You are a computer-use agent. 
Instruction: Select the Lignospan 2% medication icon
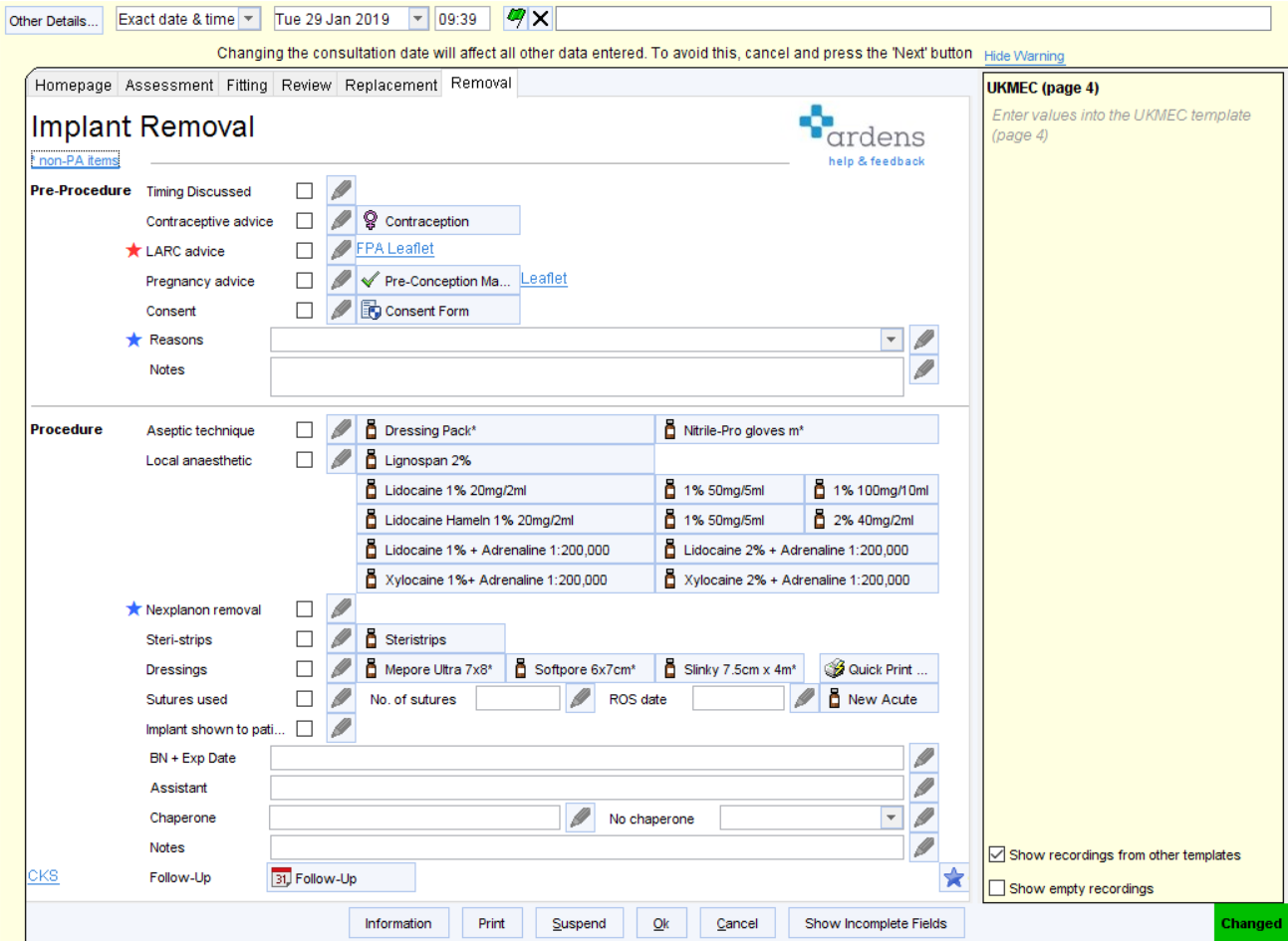click(370, 459)
